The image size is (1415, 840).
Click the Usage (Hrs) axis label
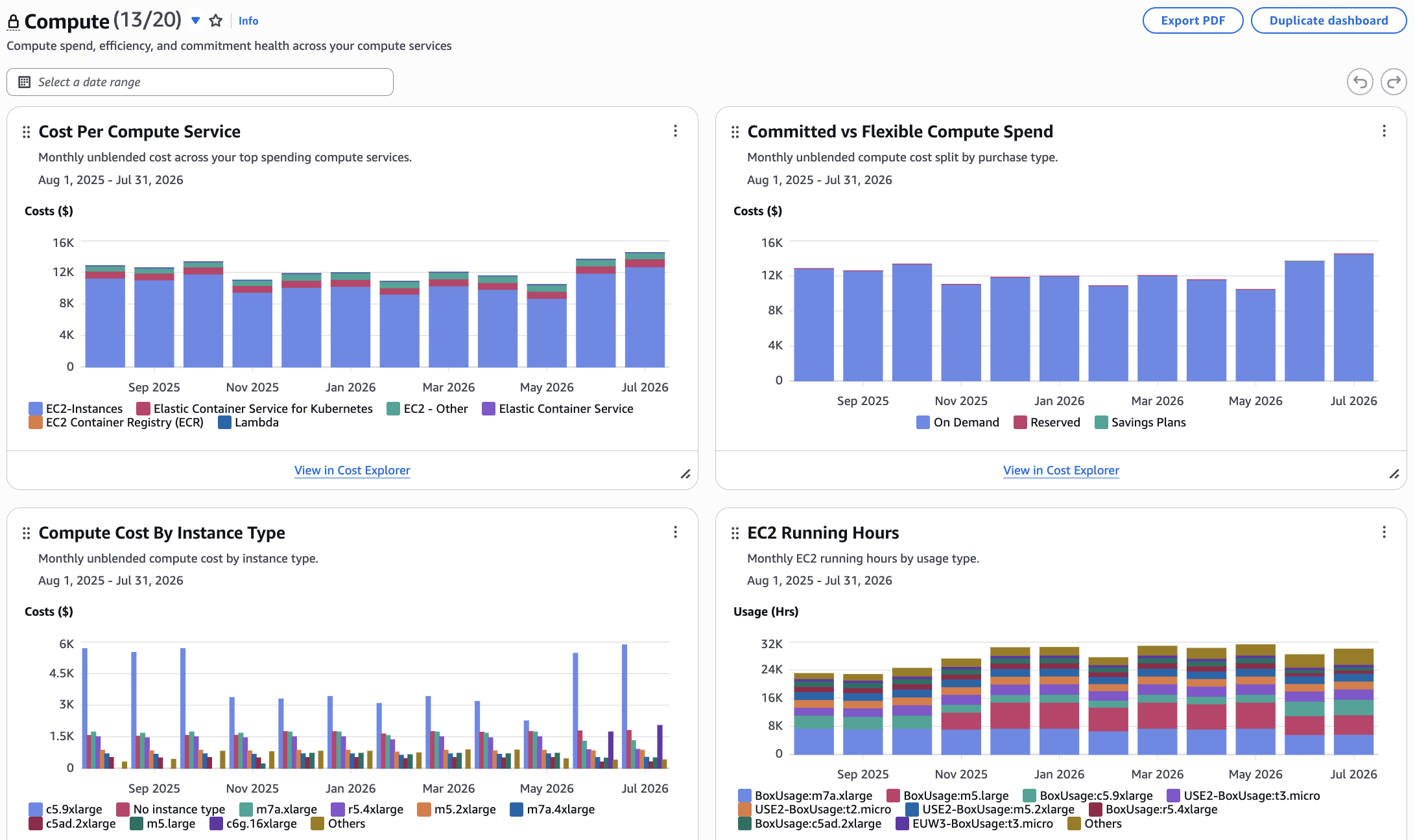click(x=766, y=611)
